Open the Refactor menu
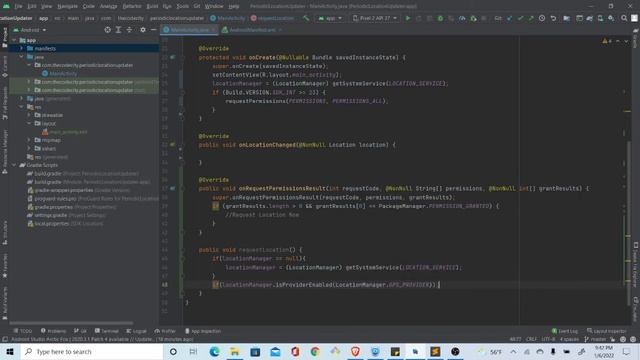This screenshot has height=360, width=640. coord(132,7)
